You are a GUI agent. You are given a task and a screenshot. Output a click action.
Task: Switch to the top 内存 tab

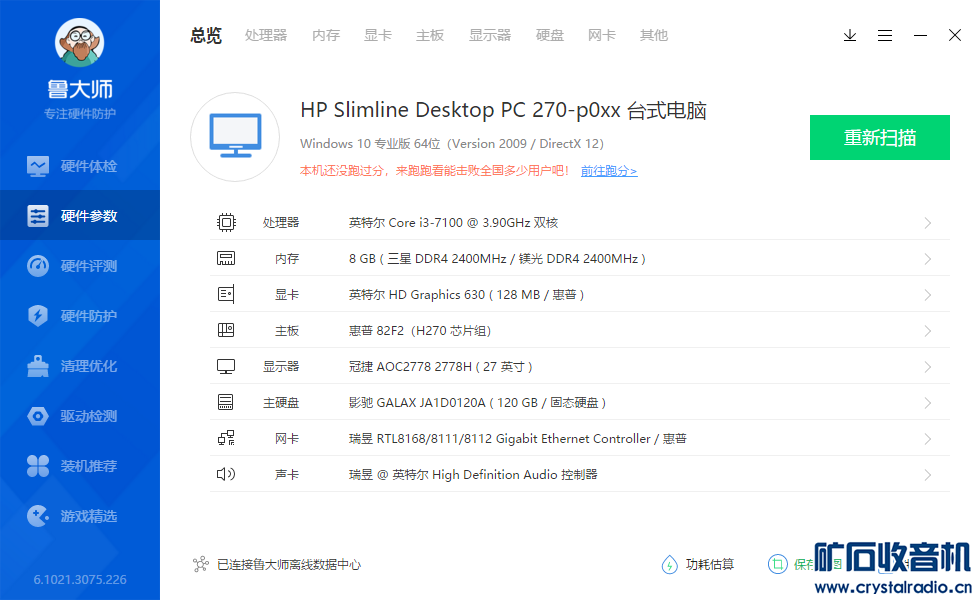[326, 36]
